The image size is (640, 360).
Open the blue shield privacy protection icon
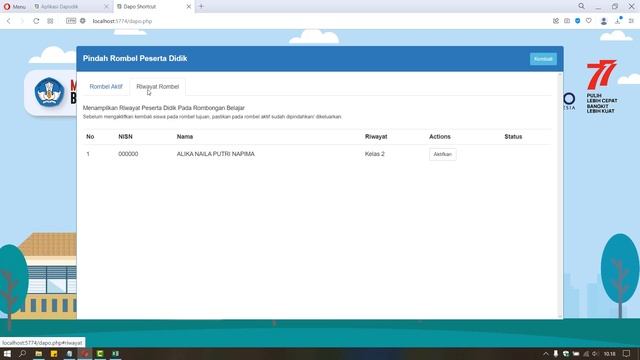[x=578, y=21]
